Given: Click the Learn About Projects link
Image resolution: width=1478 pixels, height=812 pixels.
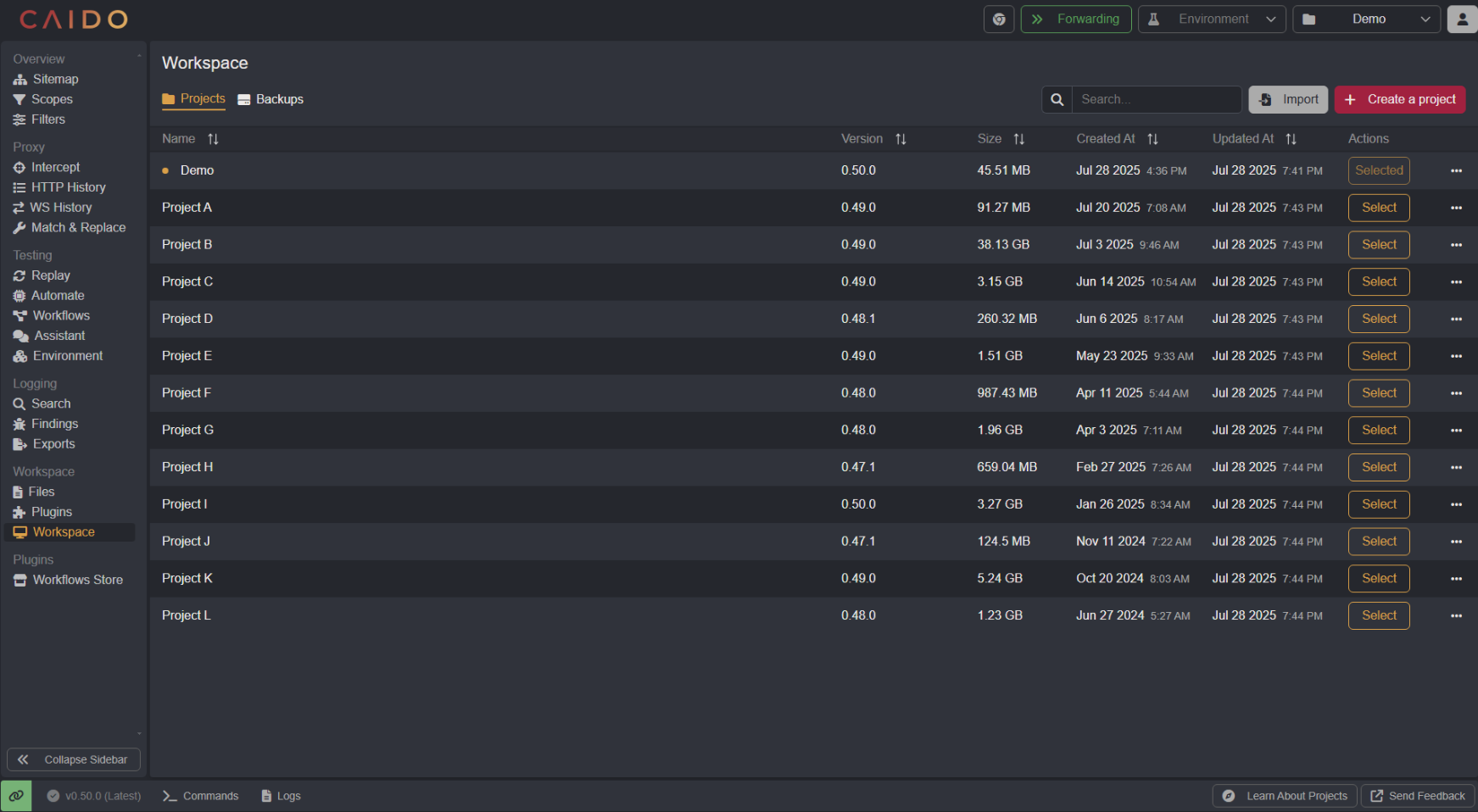Looking at the screenshot, I should (1284, 795).
